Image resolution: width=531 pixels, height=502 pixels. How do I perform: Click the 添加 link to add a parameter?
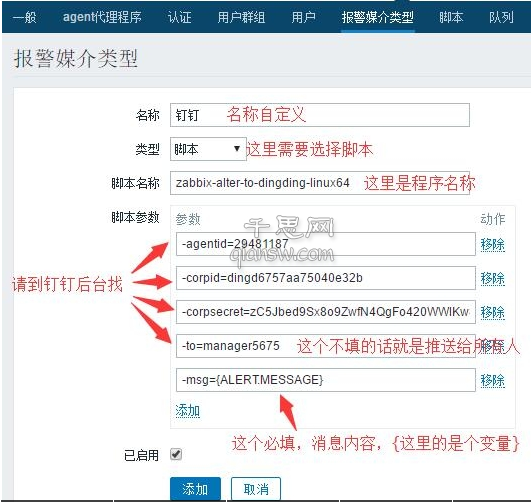click(188, 411)
